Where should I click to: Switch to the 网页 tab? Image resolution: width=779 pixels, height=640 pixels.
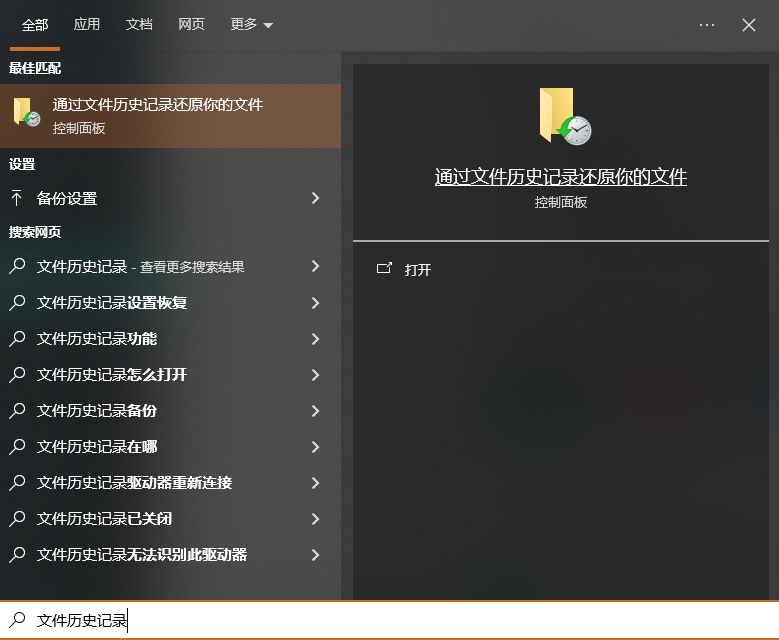[x=191, y=24]
